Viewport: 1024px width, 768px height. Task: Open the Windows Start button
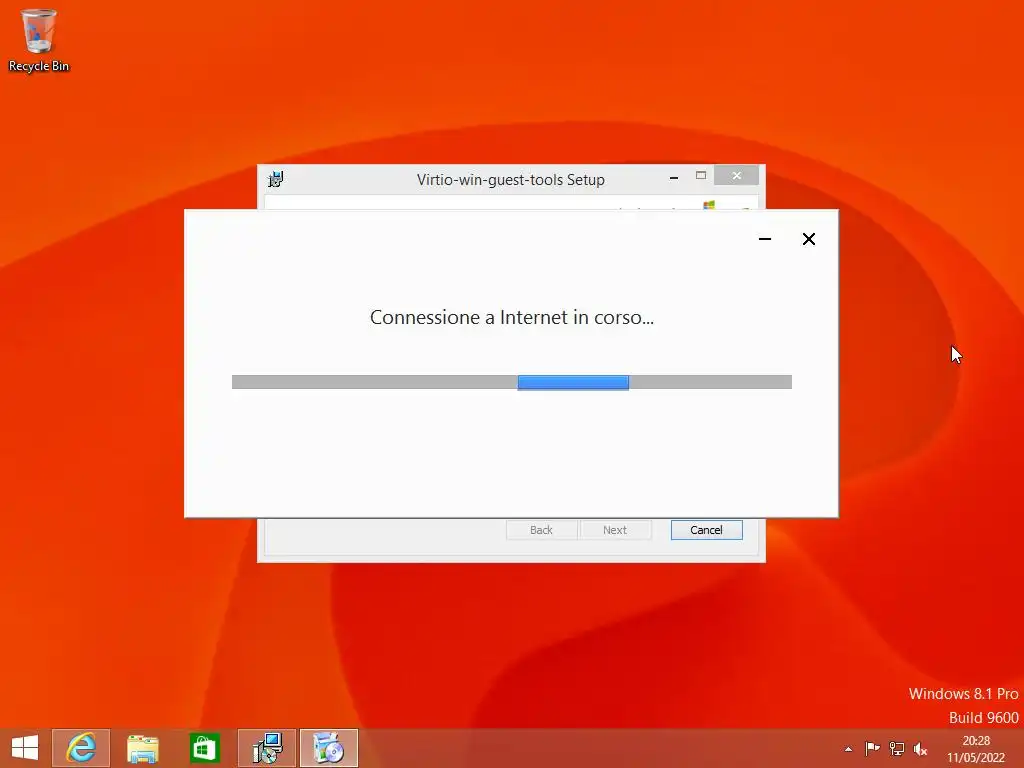pyautogui.click(x=25, y=748)
